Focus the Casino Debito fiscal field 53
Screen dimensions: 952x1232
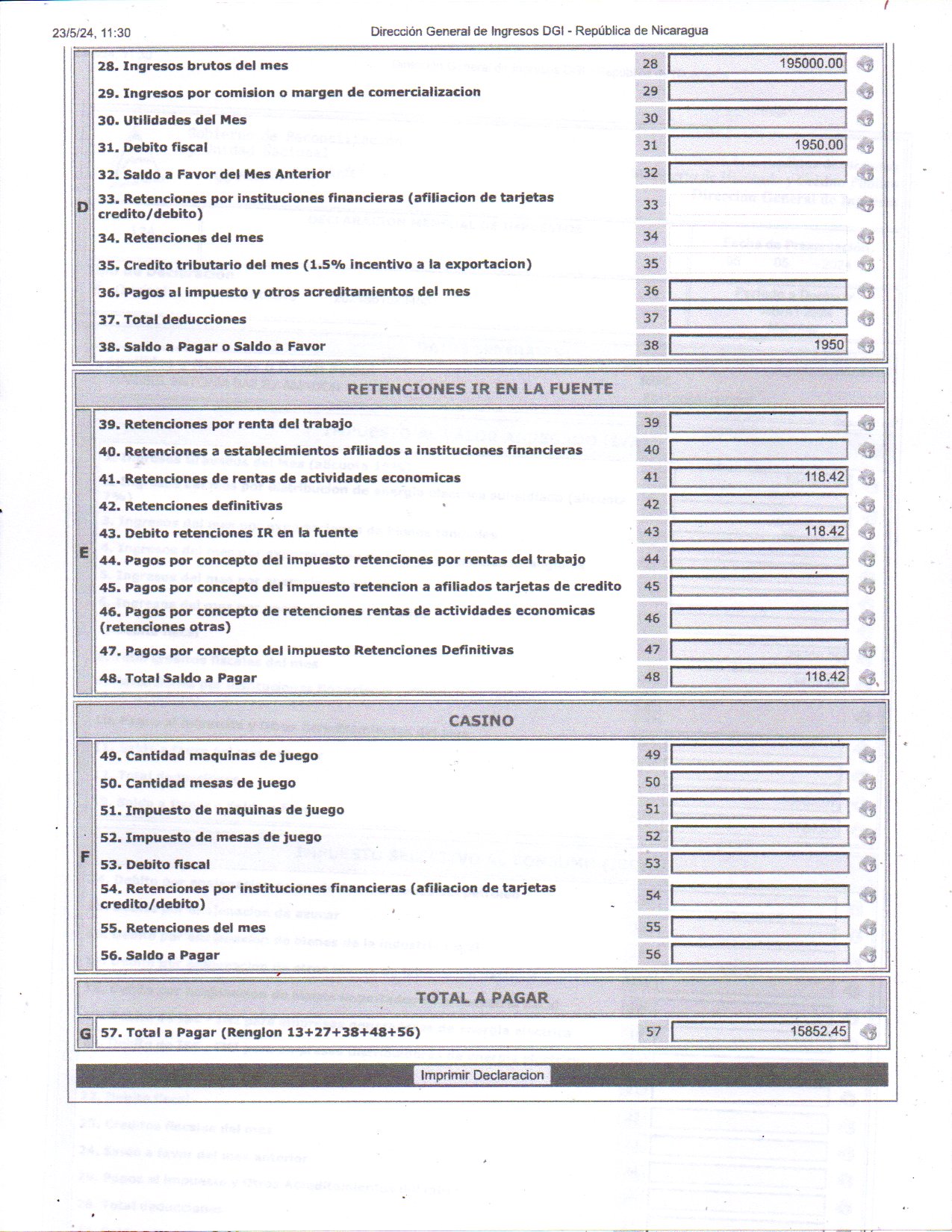pos(759,863)
